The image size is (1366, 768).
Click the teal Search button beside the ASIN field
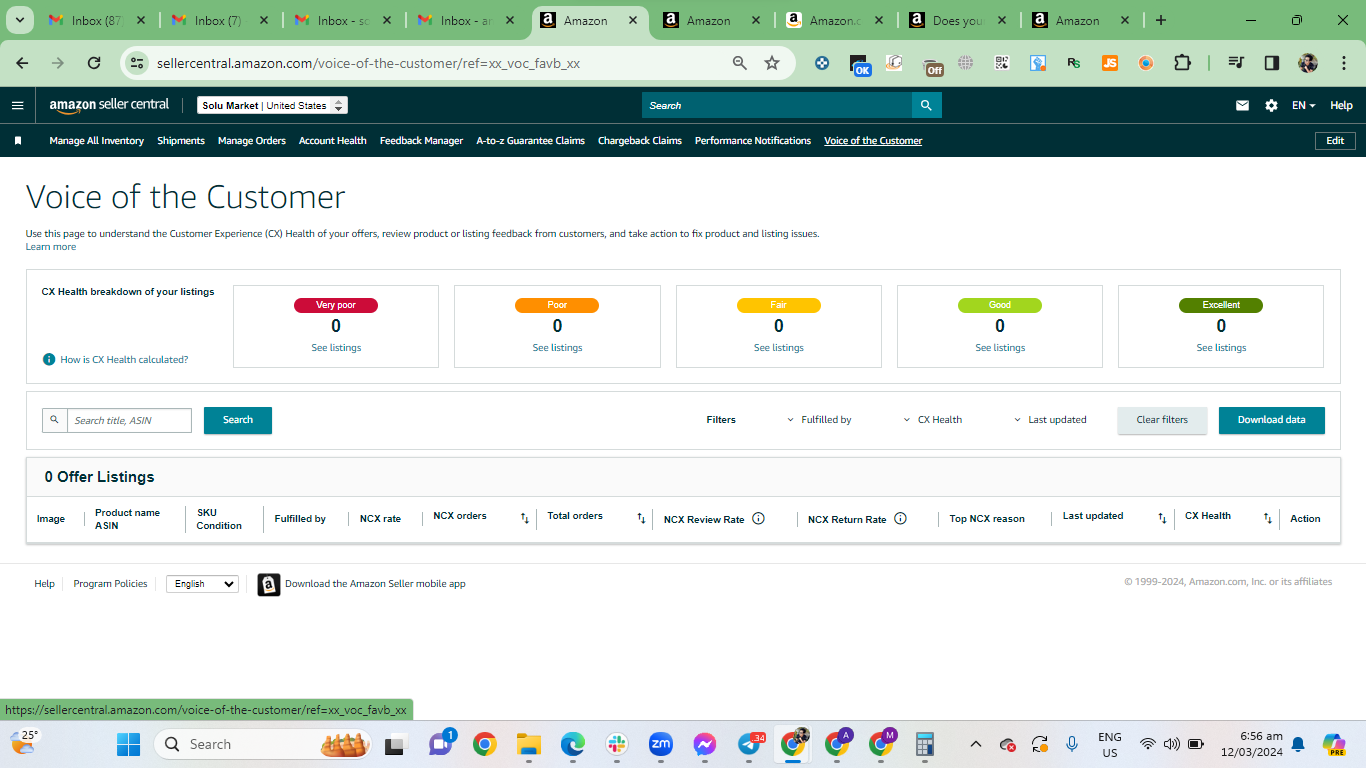(238, 420)
